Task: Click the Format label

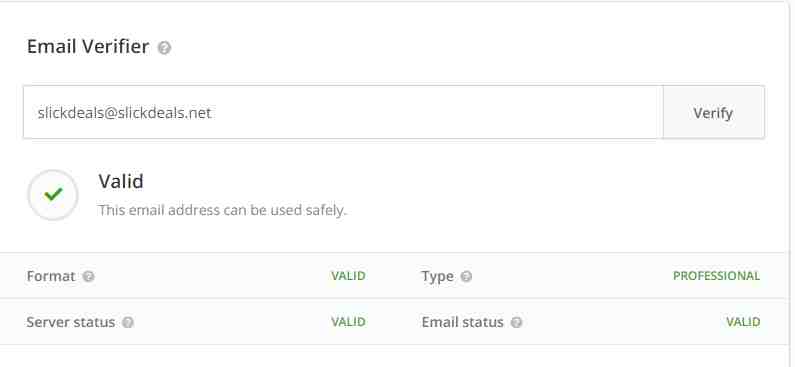Action: (x=51, y=276)
